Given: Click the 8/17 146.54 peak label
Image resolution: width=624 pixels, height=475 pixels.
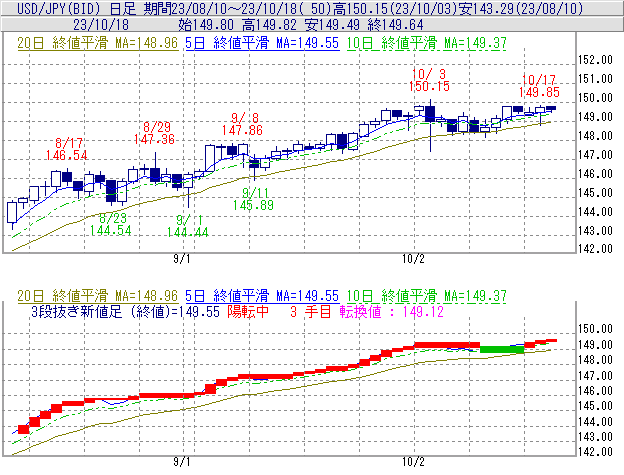Looking at the screenshot, I should coord(66,149).
